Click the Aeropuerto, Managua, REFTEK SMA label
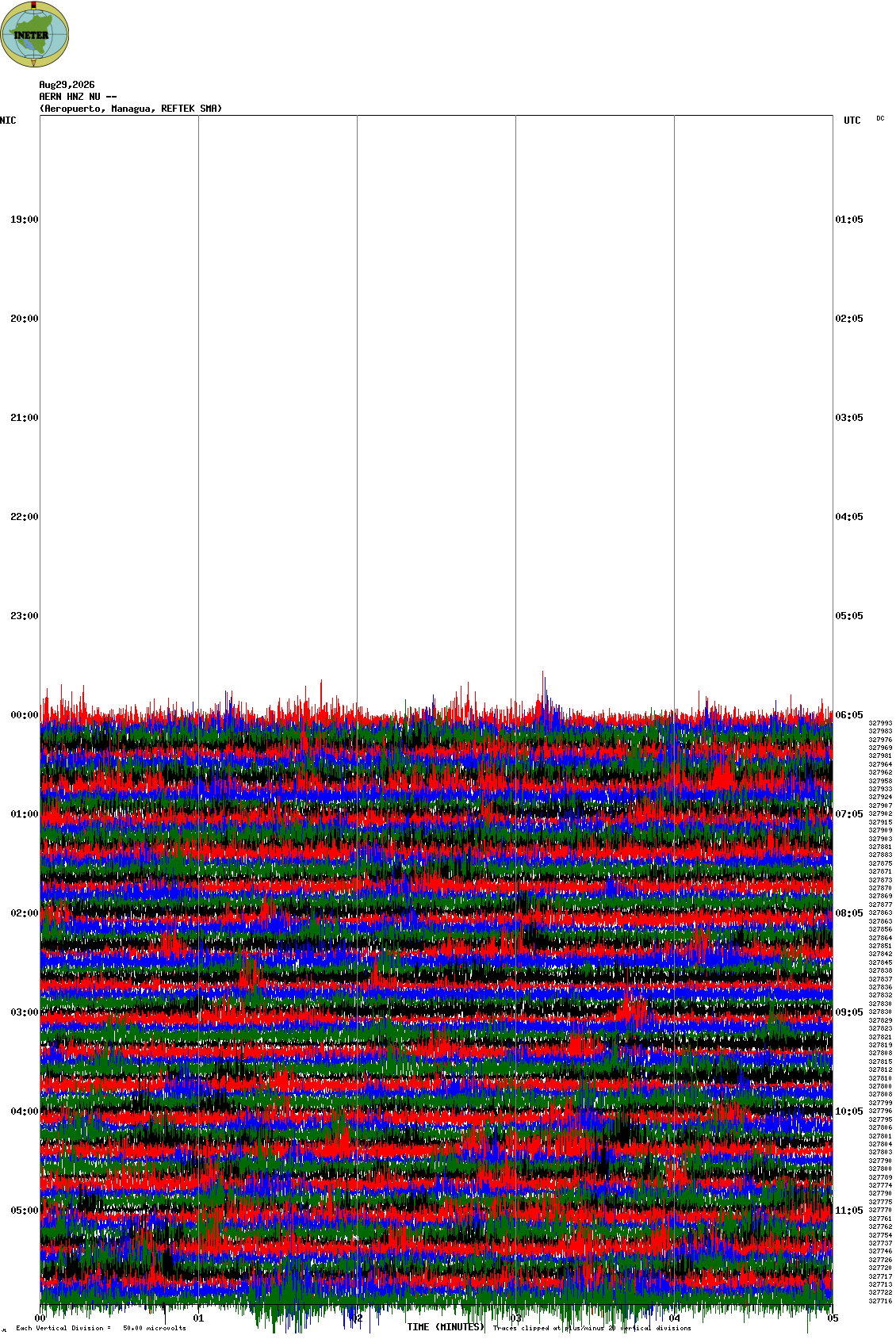 (x=131, y=109)
